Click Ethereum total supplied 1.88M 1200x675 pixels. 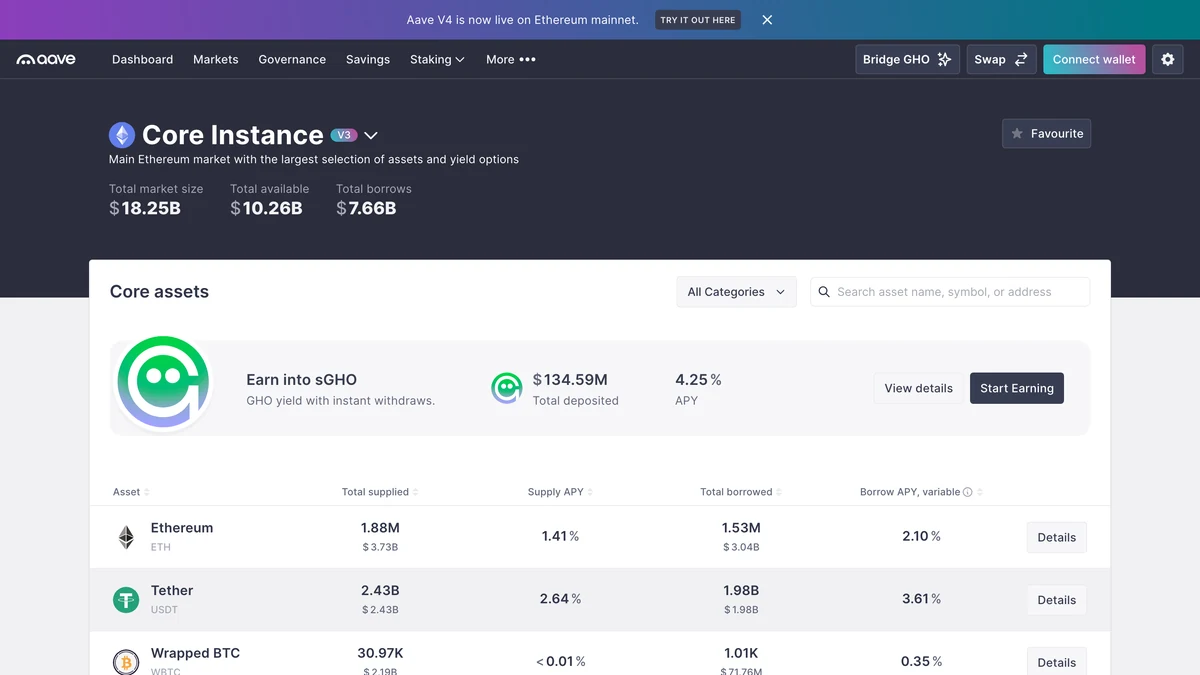(380, 528)
